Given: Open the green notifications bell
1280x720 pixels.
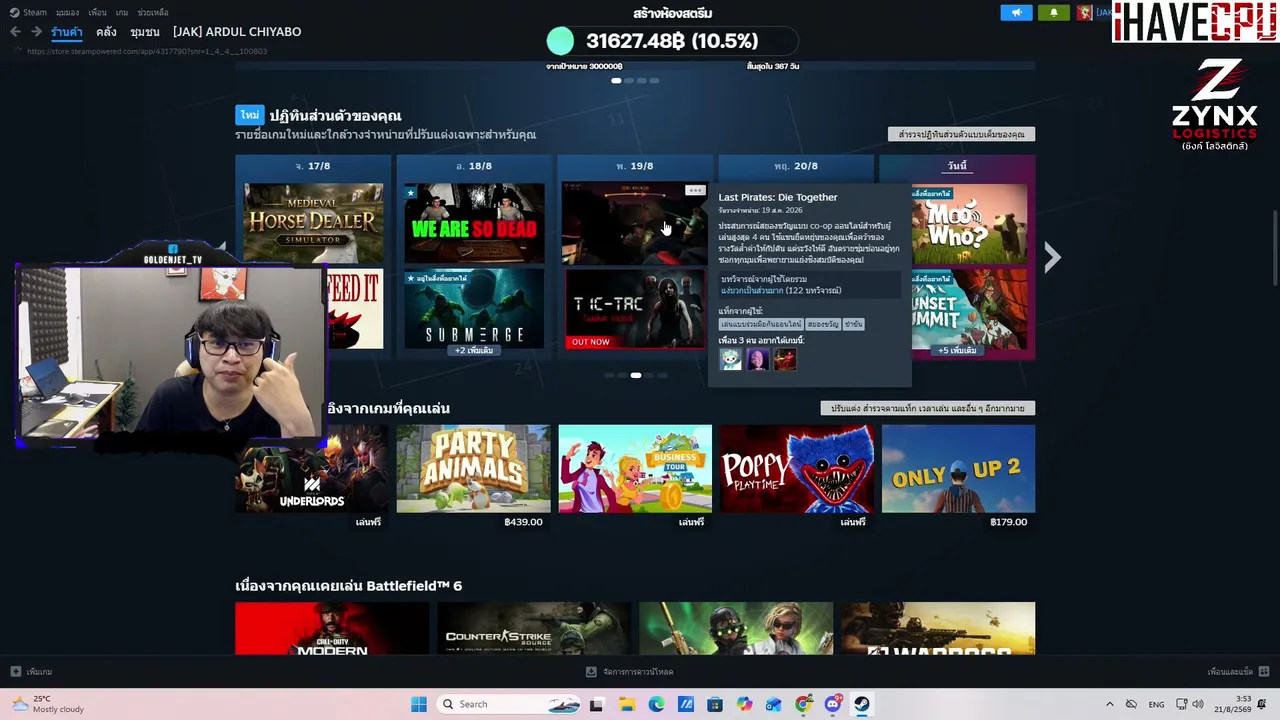Looking at the screenshot, I should 1053,12.
